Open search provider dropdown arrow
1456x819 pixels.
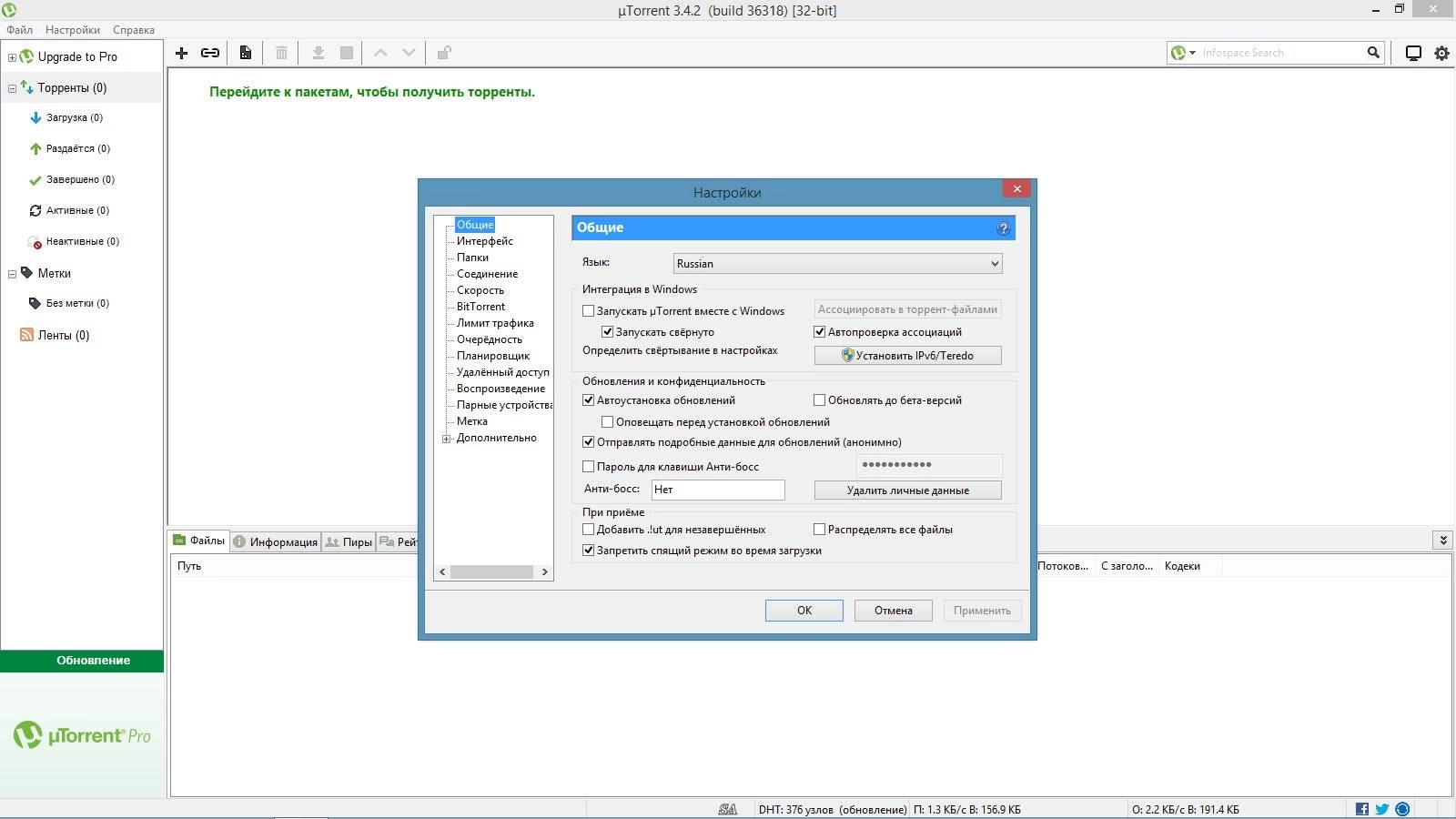coord(1192,53)
